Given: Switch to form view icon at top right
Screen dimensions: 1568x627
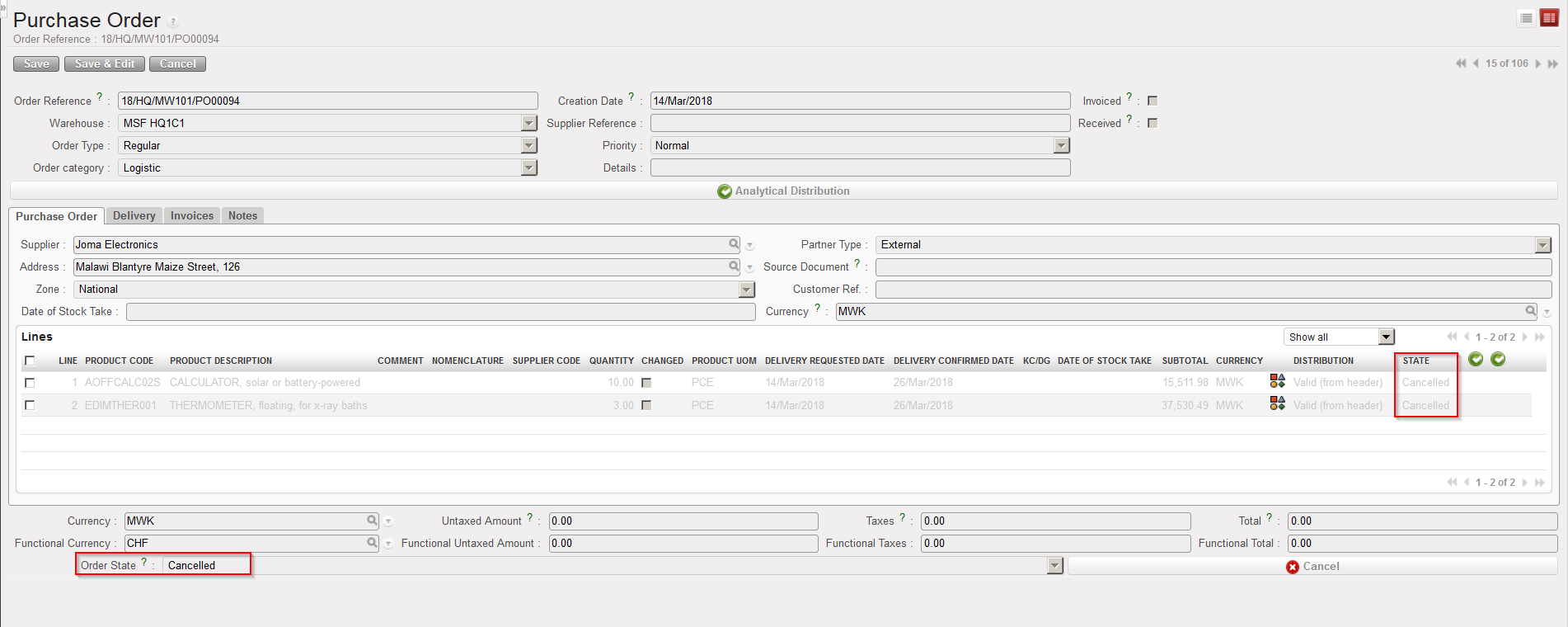Looking at the screenshot, I should [1549, 18].
